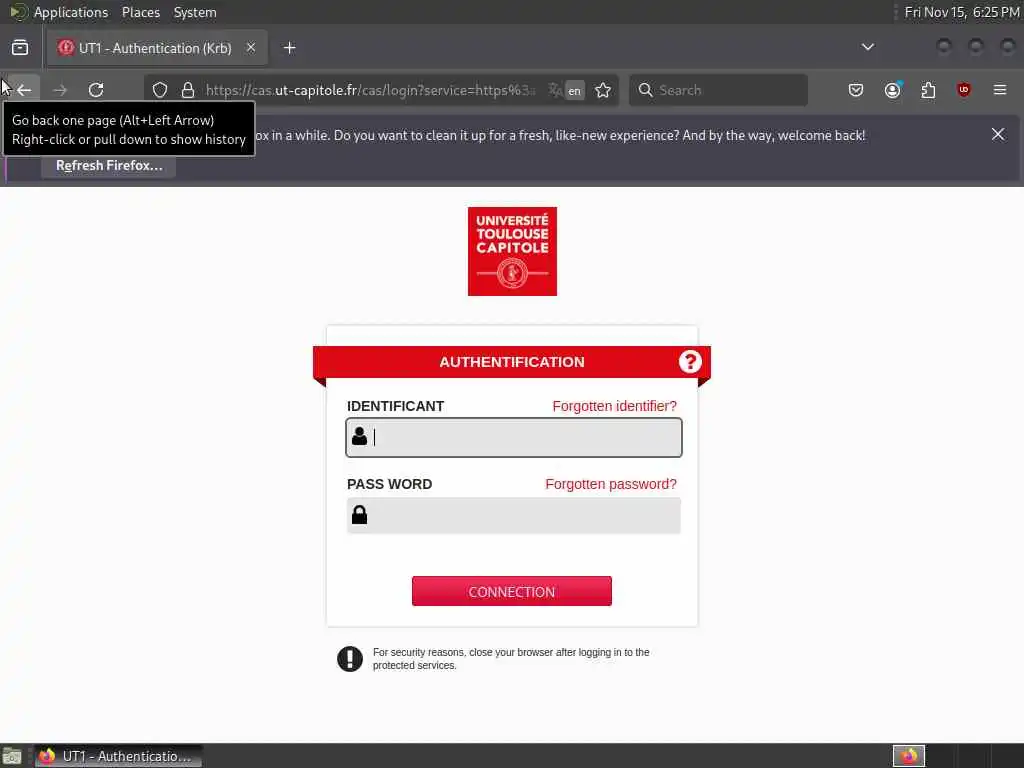Click the Firefox taskbar window button
Image resolution: width=1024 pixels, height=768 pixels.
coord(118,756)
